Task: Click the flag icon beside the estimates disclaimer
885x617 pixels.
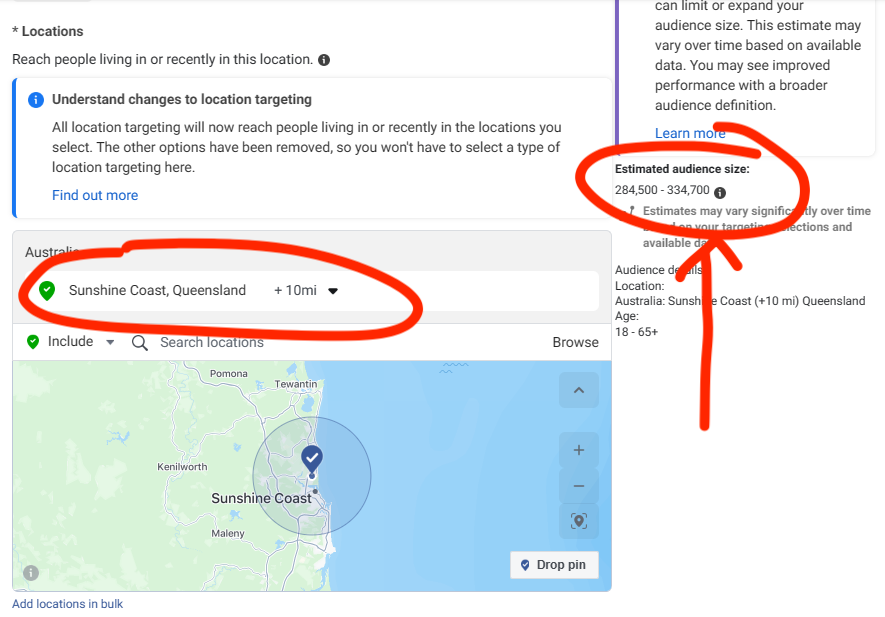Action: tap(632, 211)
